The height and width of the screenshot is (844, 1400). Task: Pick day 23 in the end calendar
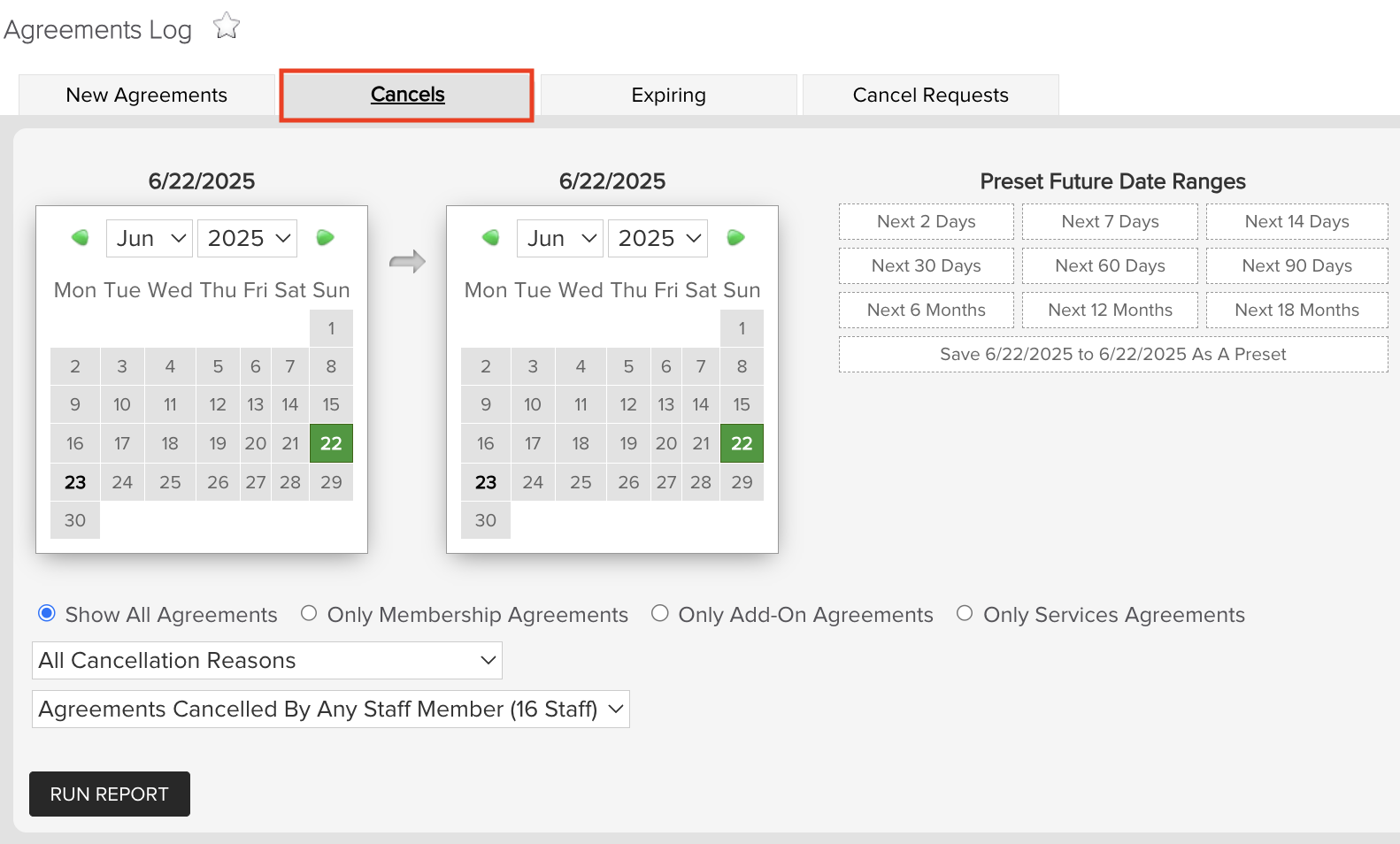486,482
